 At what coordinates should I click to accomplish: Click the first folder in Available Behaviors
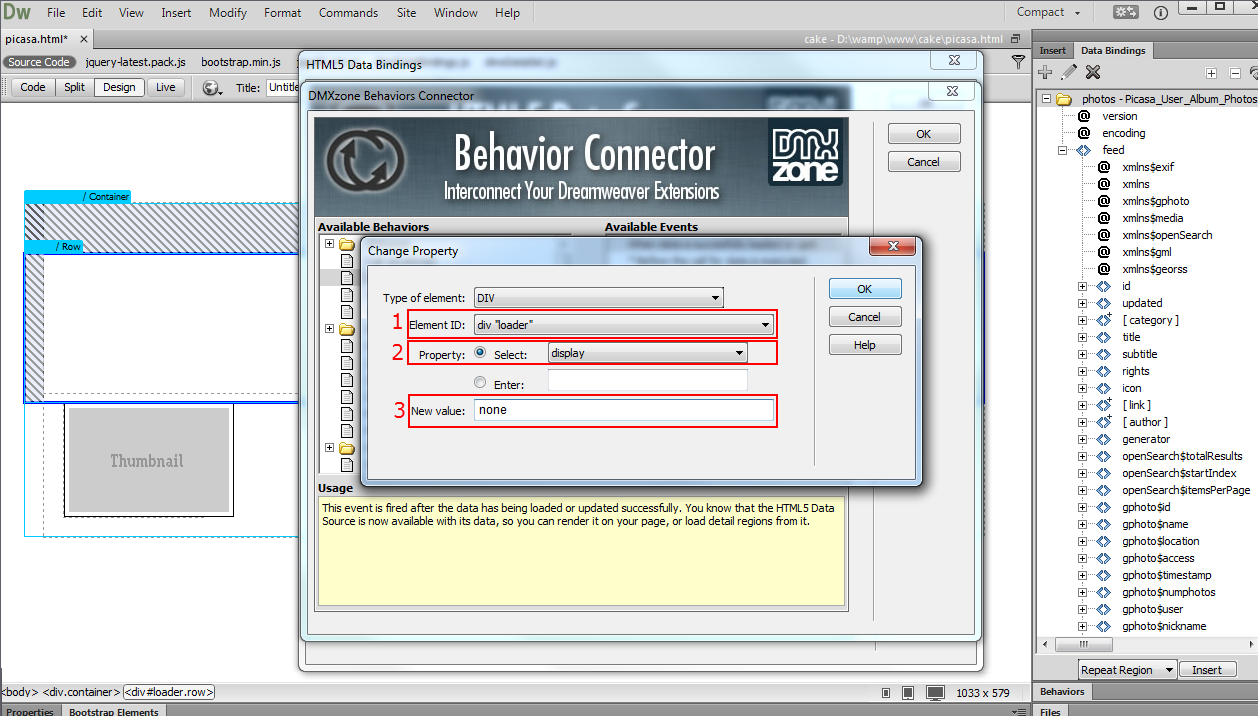pos(347,244)
